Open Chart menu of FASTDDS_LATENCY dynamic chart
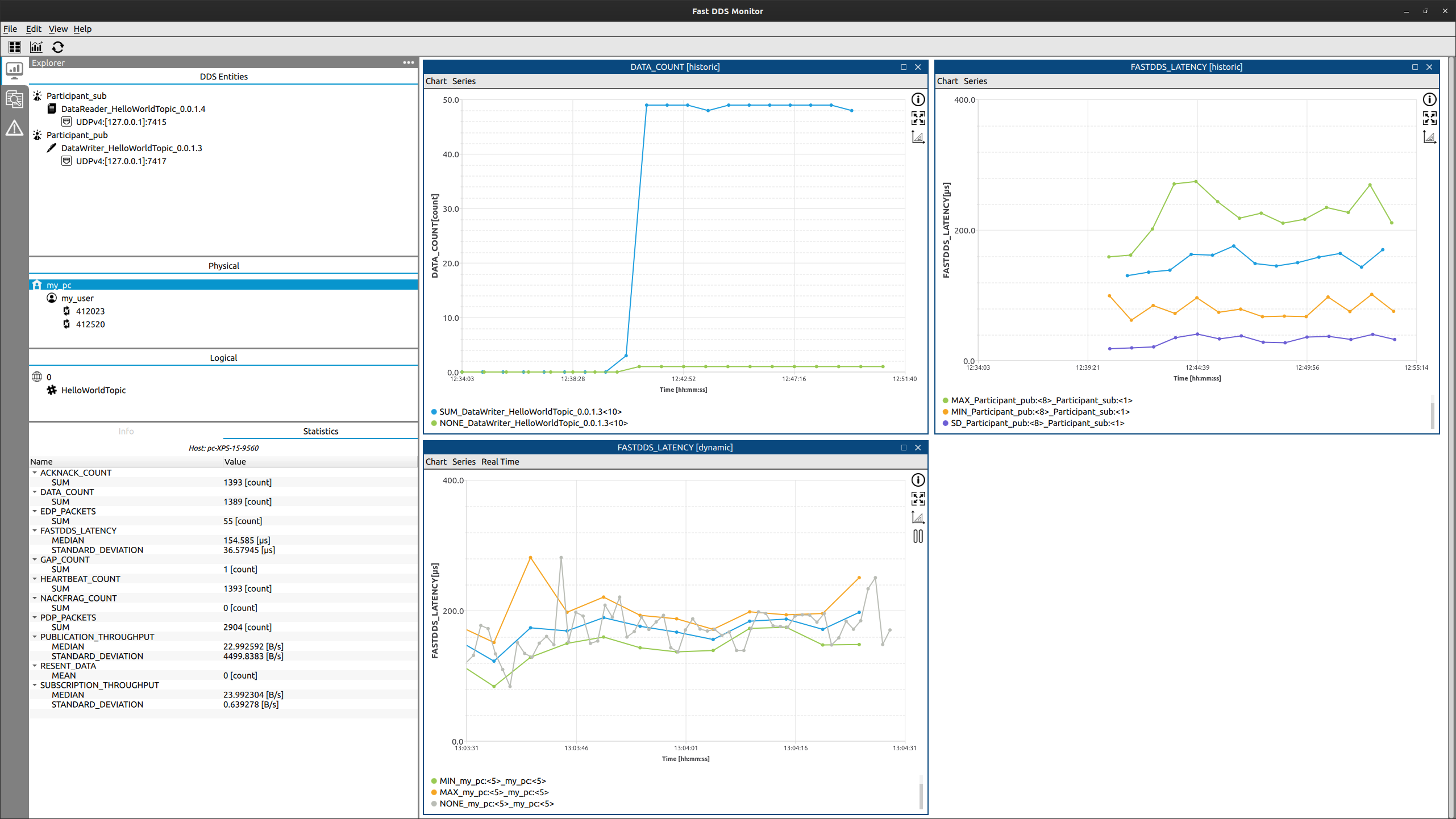 pyautogui.click(x=436, y=462)
